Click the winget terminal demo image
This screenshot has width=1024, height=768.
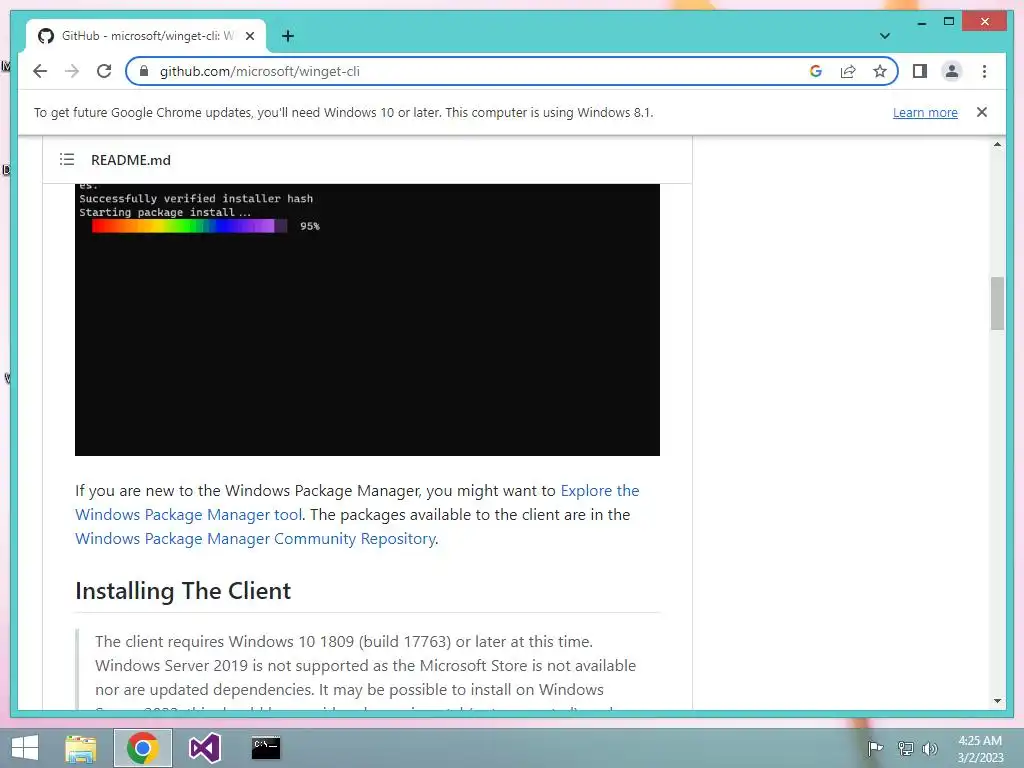[367, 319]
